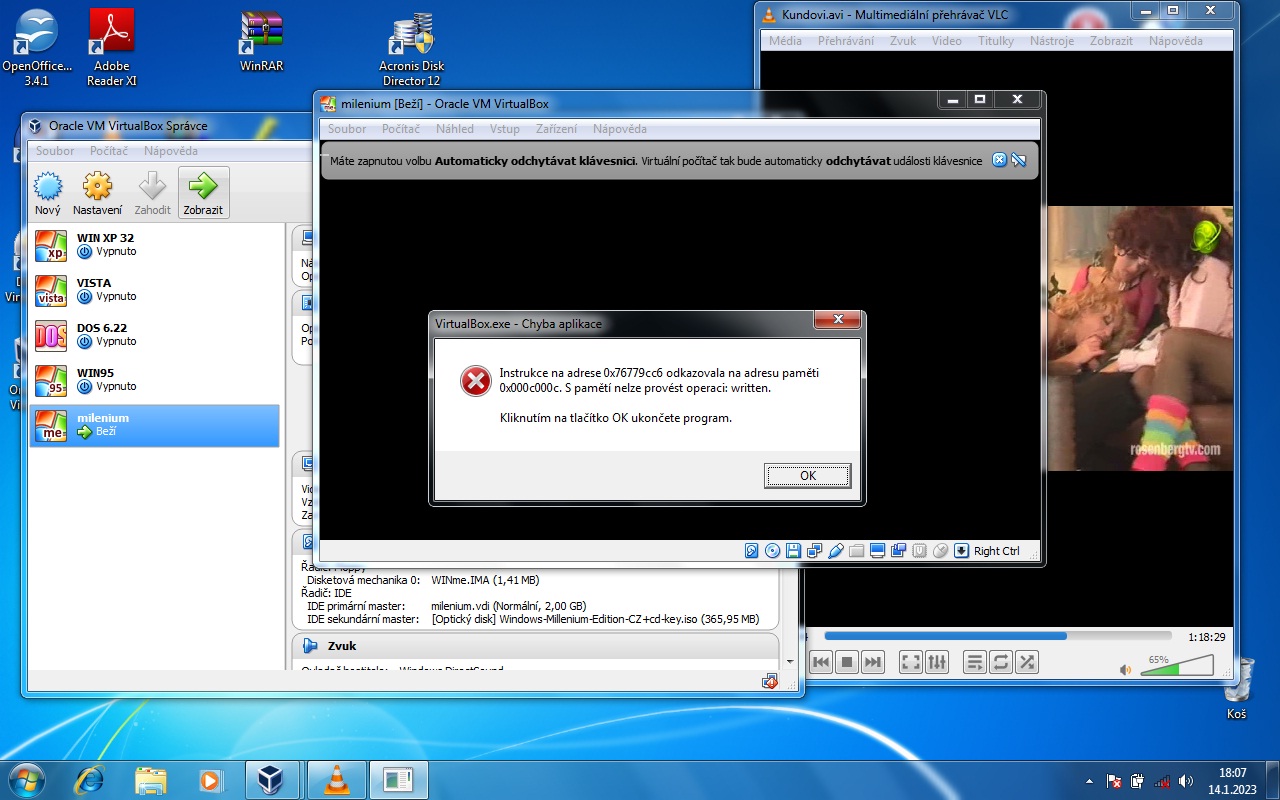Viewport: 1280px width, 800px height.
Task: Click shared folders icon in VM status bar
Action: click(857, 551)
